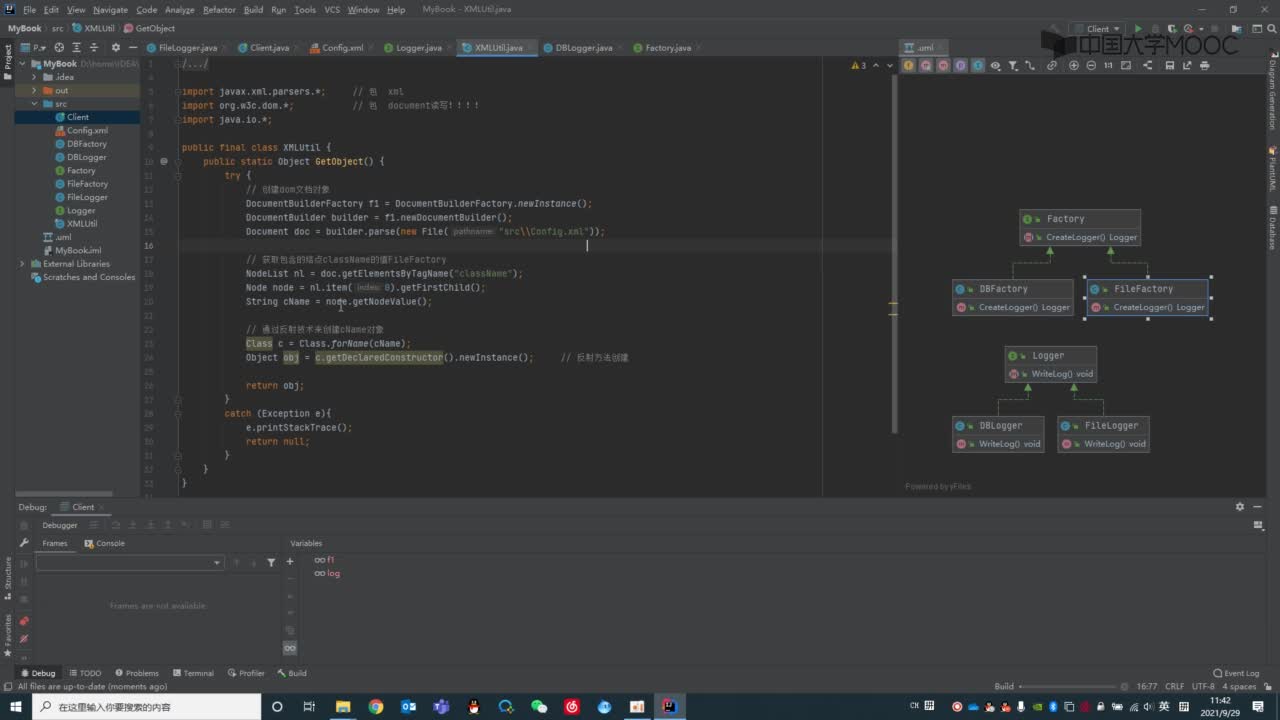Click the edge routing icon in diagram toolbar
The height and width of the screenshot is (720, 1280).
(x=1030, y=65)
